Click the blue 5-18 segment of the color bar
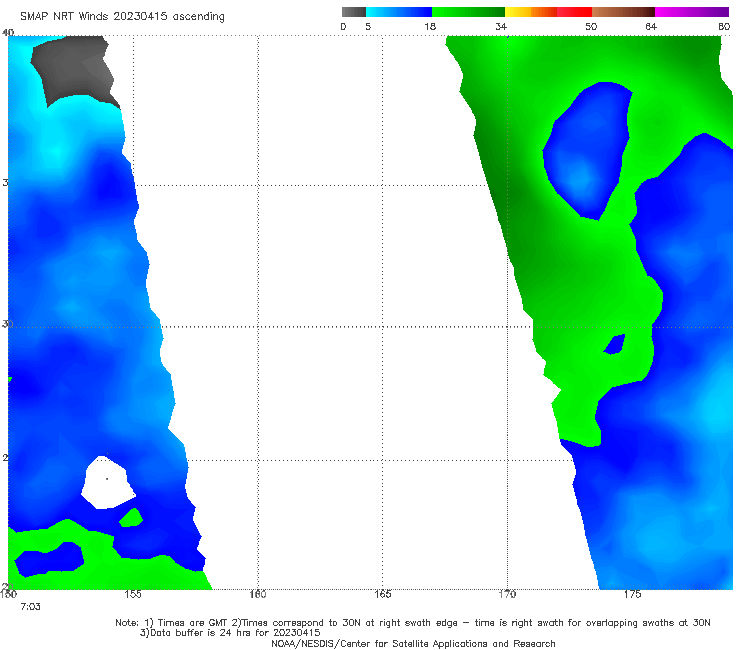The height and width of the screenshot is (650, 740). point(399,12)
